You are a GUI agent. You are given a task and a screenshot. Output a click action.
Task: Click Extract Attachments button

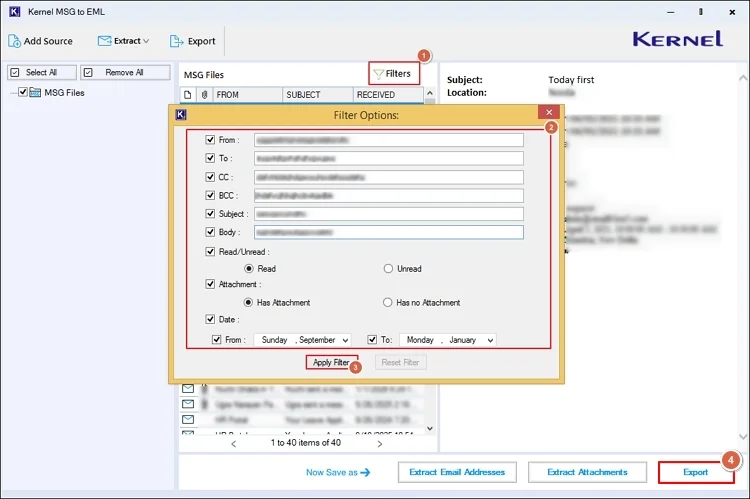(x=587, y=472)
